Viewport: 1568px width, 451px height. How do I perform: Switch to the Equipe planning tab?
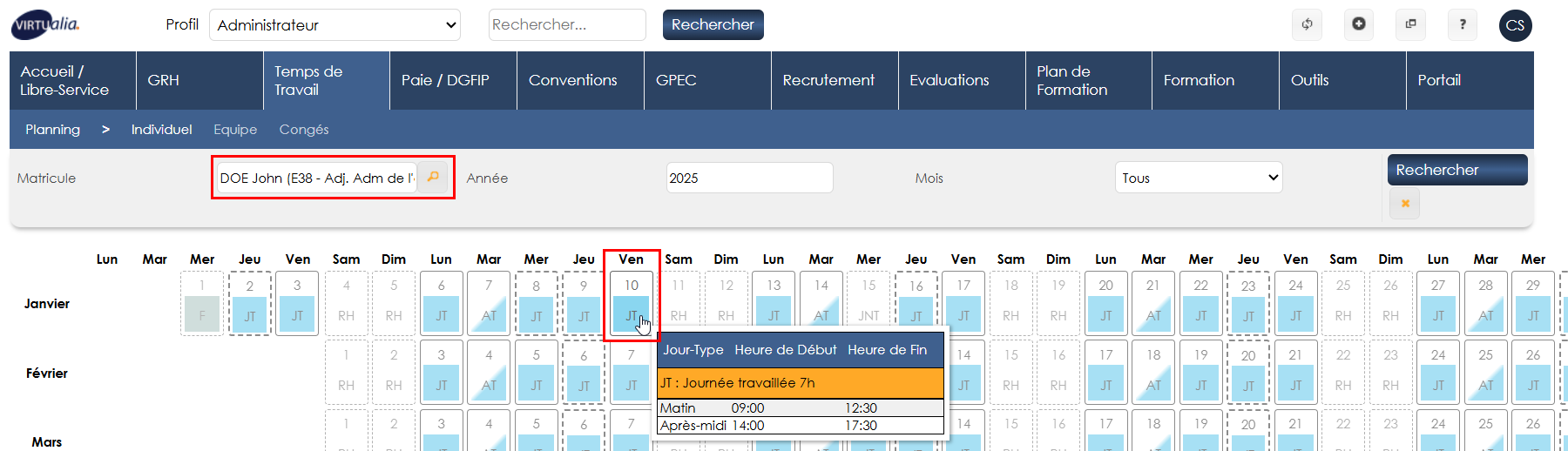coord(235,130)
